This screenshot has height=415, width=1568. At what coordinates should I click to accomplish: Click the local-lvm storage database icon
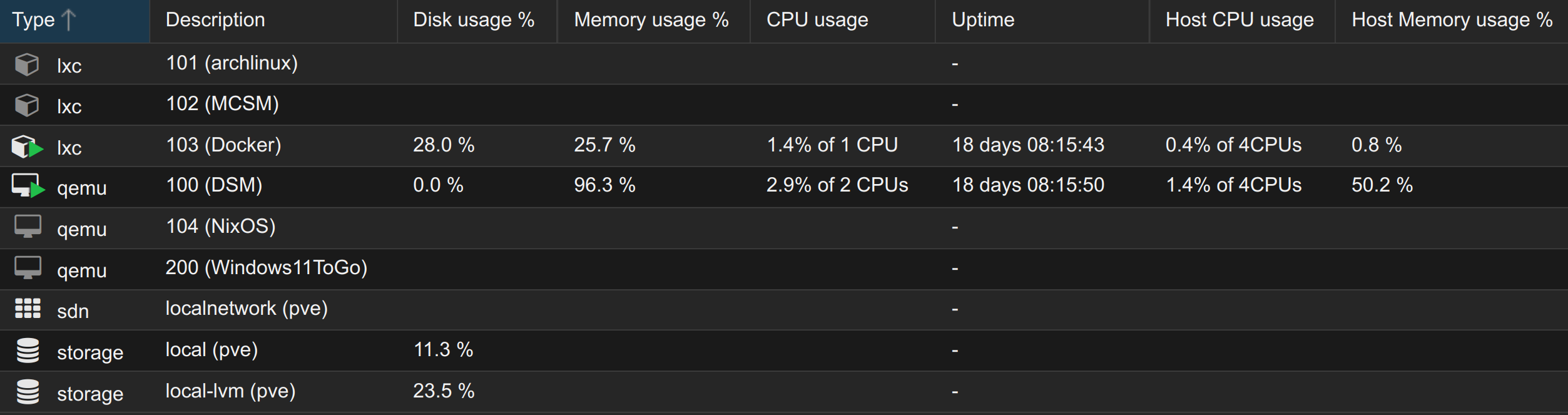(x=28, y=392)
